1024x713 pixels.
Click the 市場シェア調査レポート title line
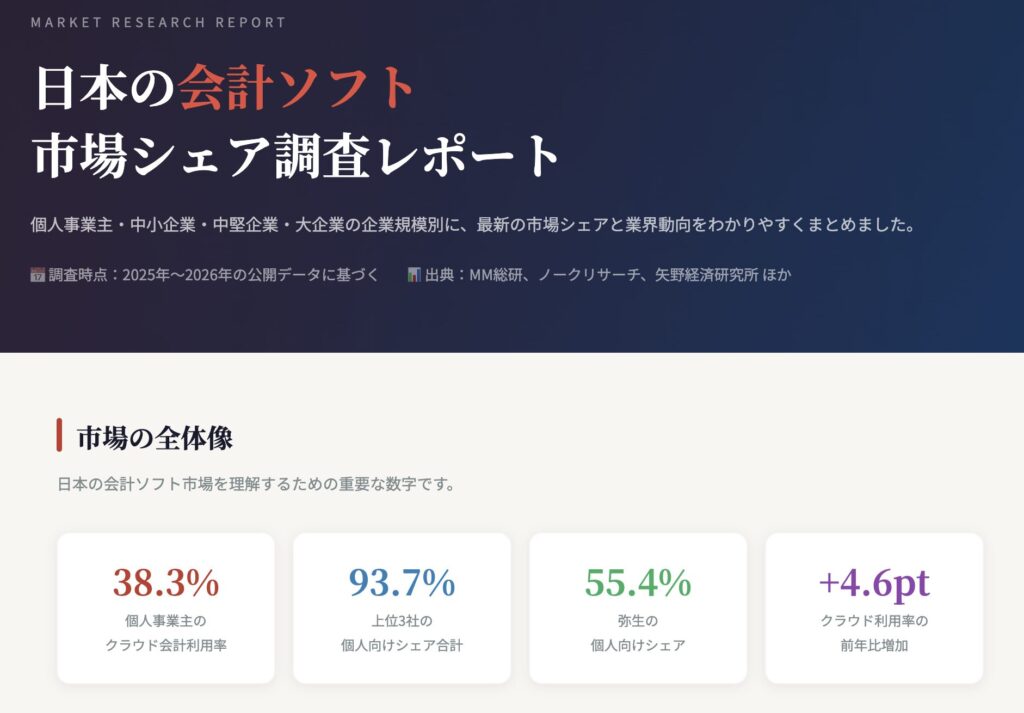coord(297,156)
